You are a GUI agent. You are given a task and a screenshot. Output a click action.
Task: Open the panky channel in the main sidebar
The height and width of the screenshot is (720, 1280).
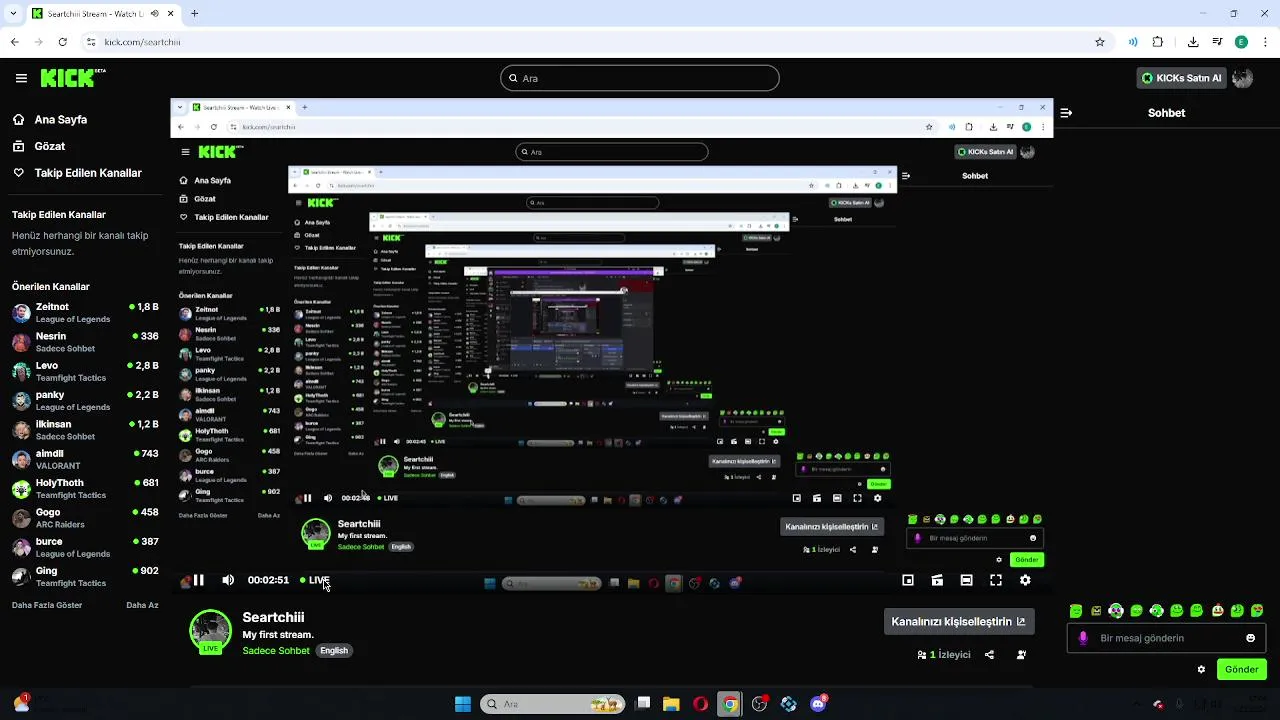point(85,400)
